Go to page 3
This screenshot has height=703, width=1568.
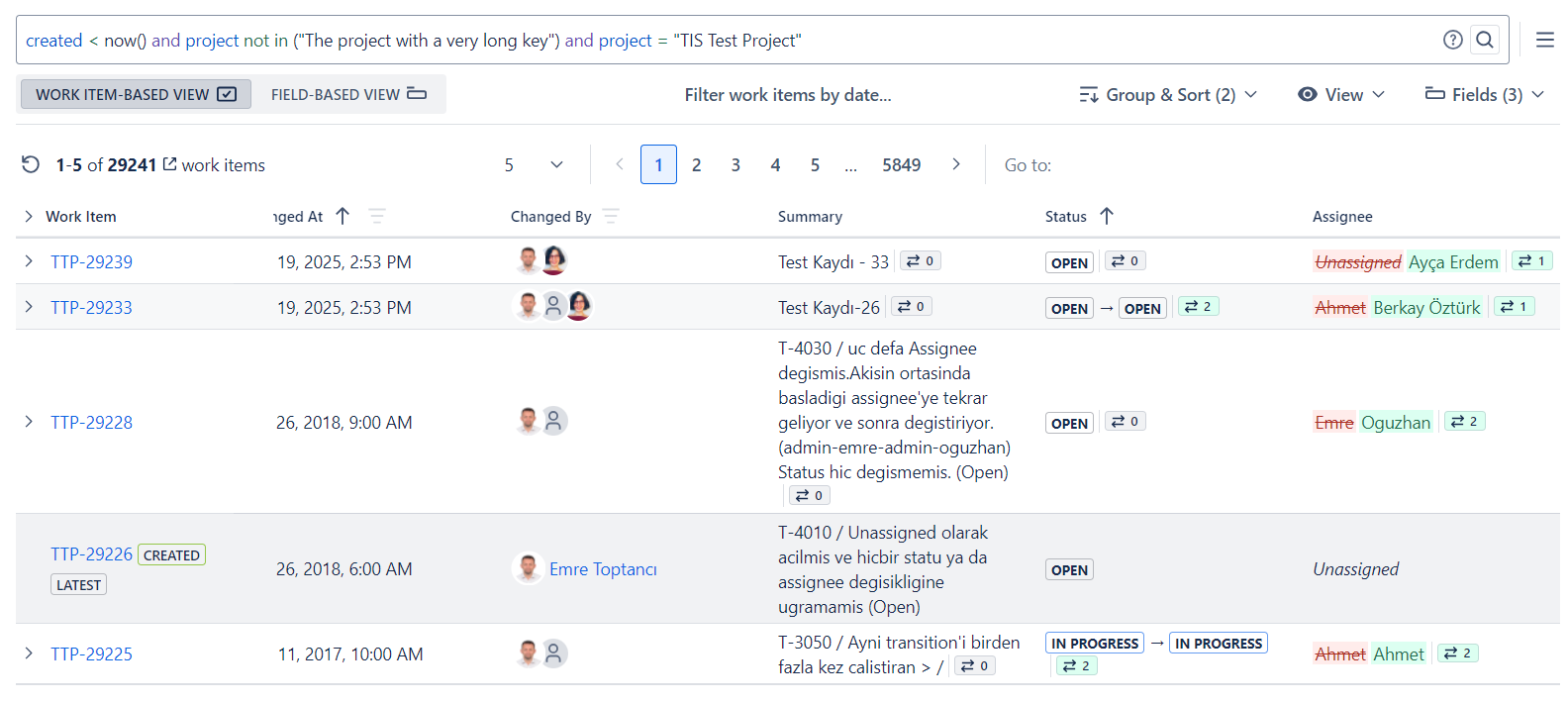pos(735,164)
